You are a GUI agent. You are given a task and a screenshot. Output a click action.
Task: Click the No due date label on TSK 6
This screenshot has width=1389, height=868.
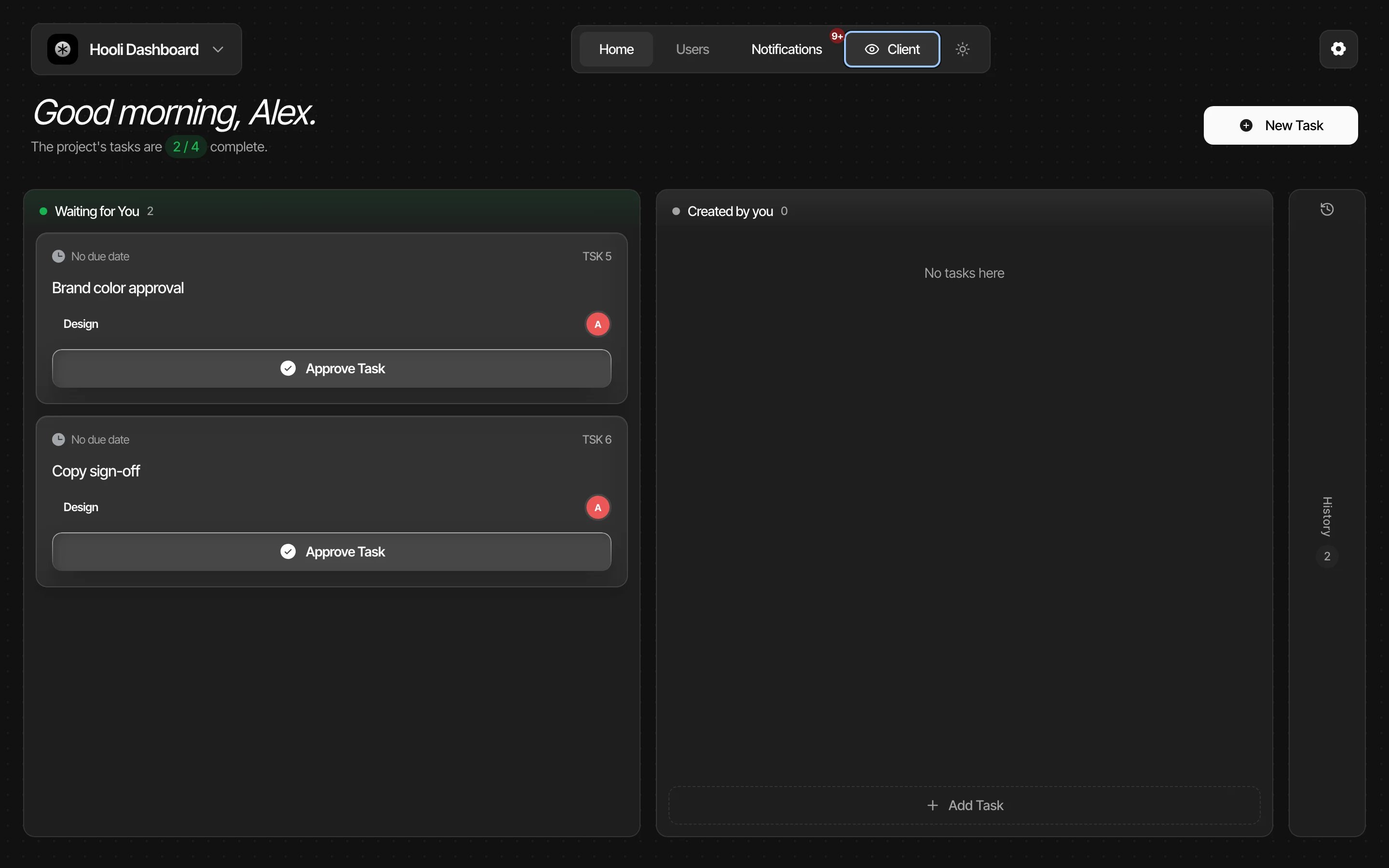click(100, 439)
